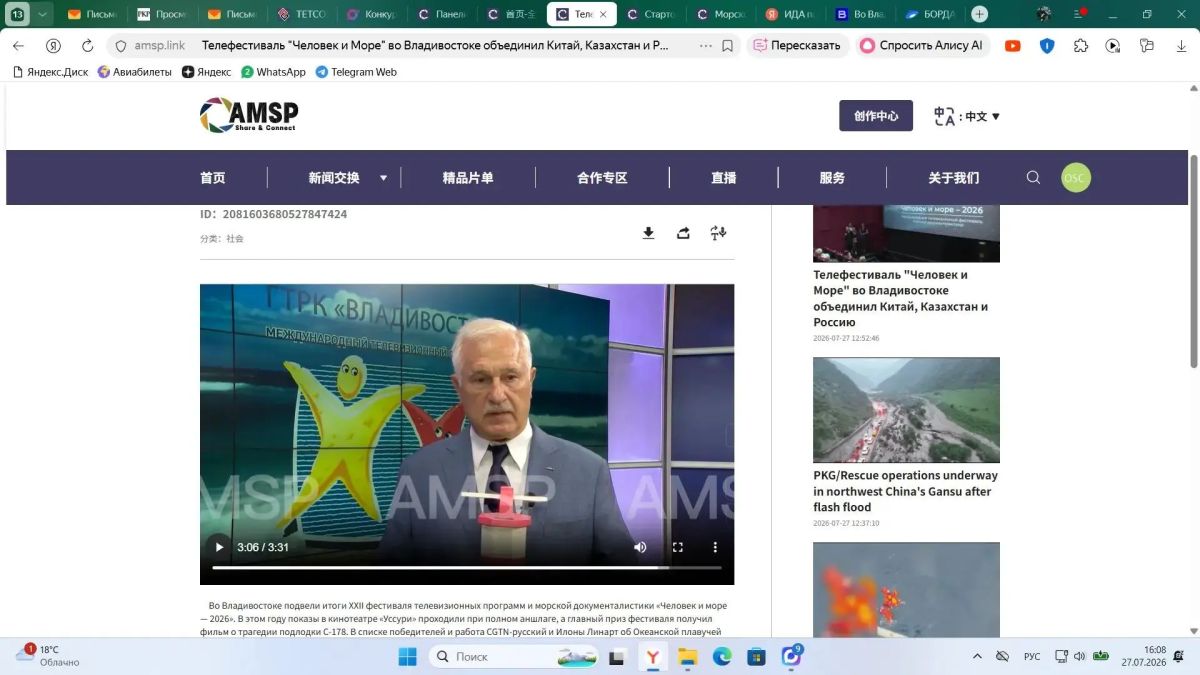Open 服务 navigation item

coord(832,177)
